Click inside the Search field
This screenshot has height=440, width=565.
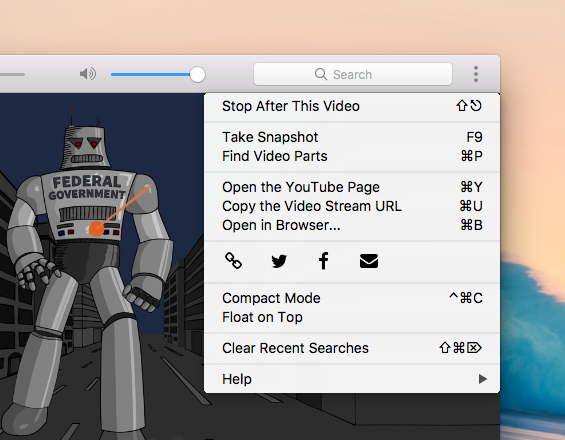(x=353, y=74)
